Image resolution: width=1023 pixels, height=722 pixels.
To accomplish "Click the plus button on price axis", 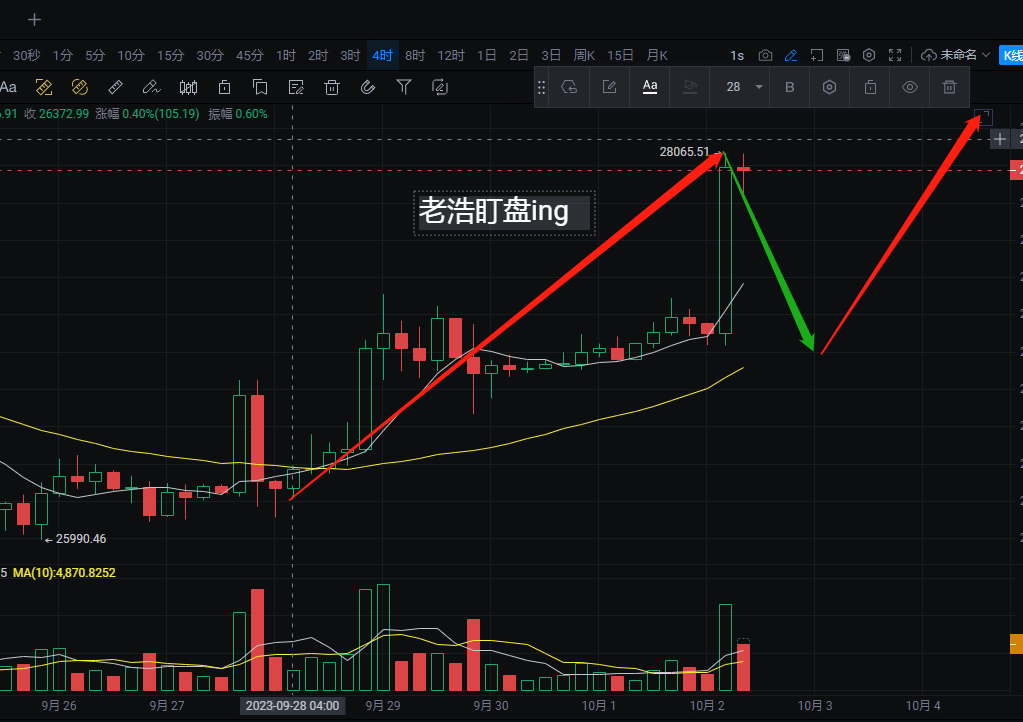I will [x=1000, y=139].
